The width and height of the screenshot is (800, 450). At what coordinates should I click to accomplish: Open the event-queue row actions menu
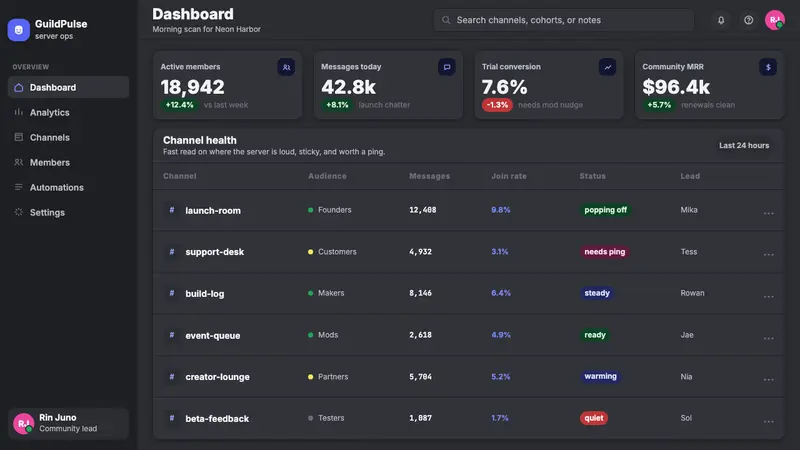[768, 338]
